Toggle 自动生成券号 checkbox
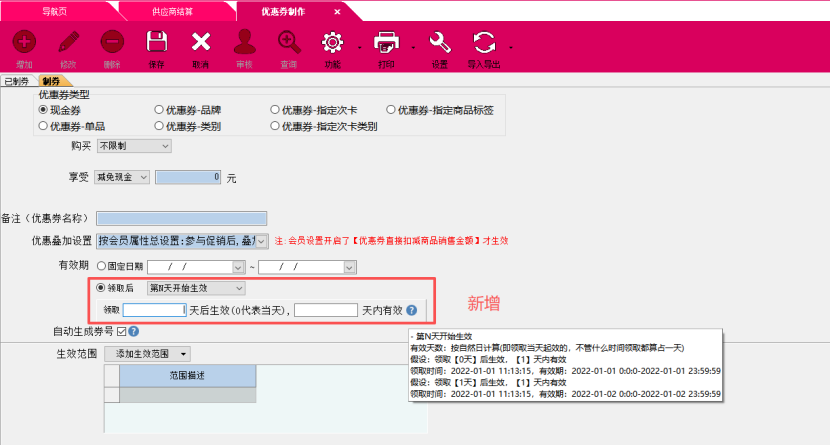The image size is (830, 445). [122, 331]
